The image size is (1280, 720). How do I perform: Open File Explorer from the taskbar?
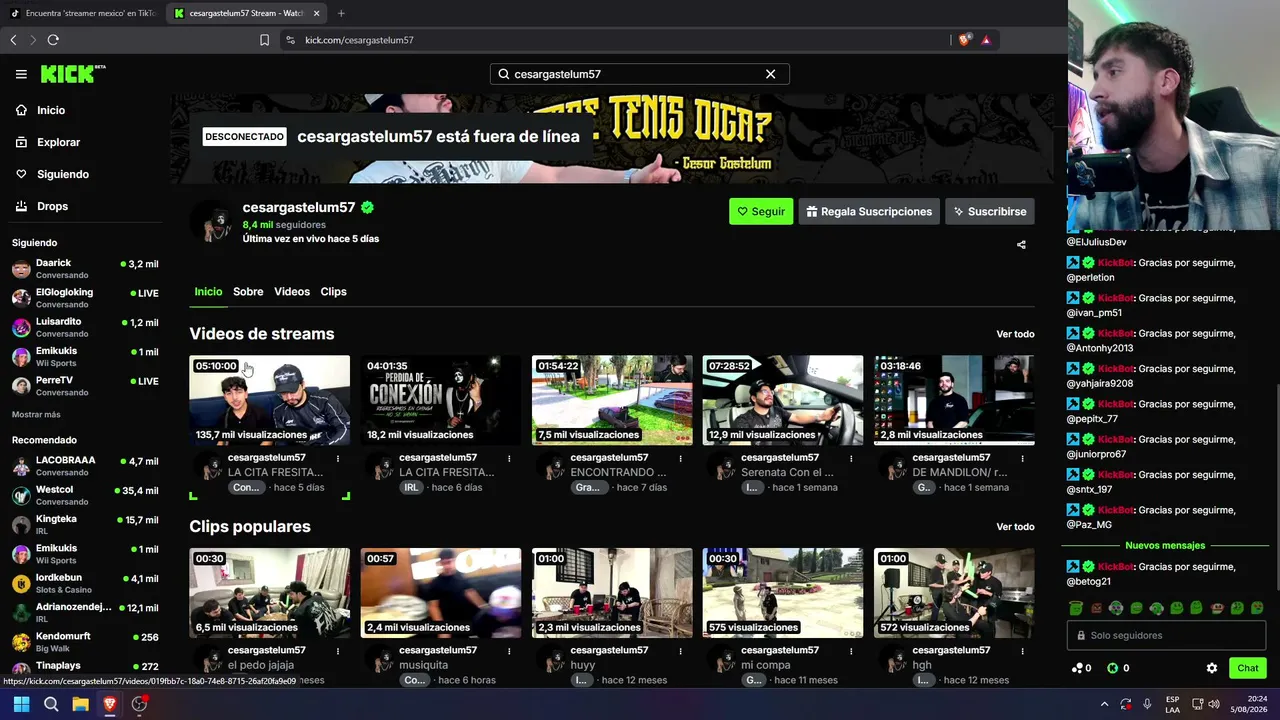(80, 704)
